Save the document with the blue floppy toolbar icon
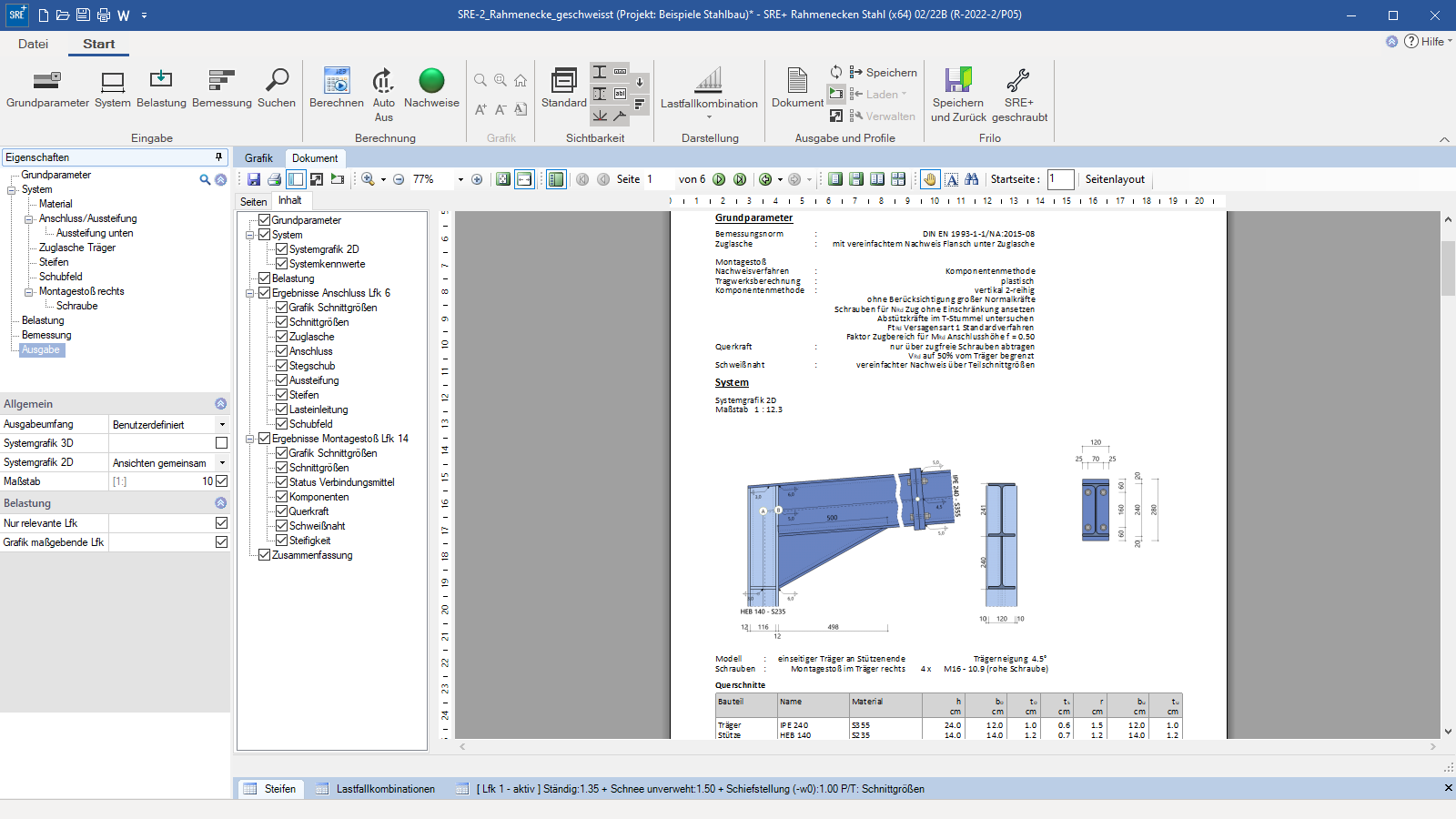This screenshot has height=819, width=1456. (254, 179)
